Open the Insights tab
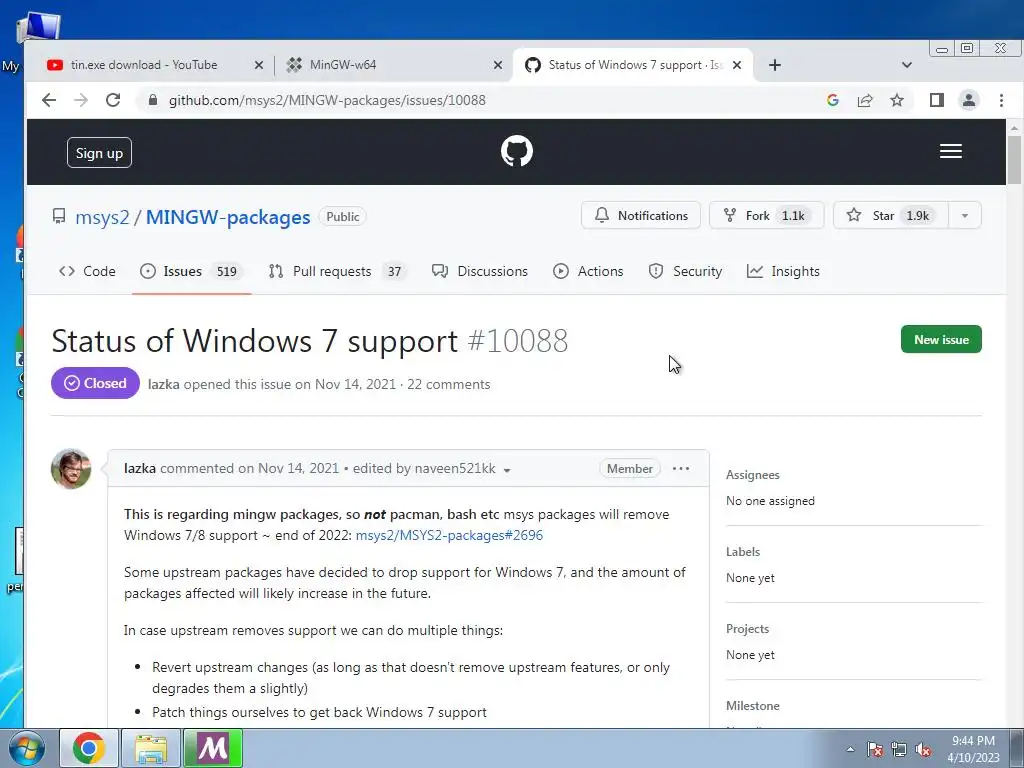Viewport: 1024px width, 768px height. point(783,271)
